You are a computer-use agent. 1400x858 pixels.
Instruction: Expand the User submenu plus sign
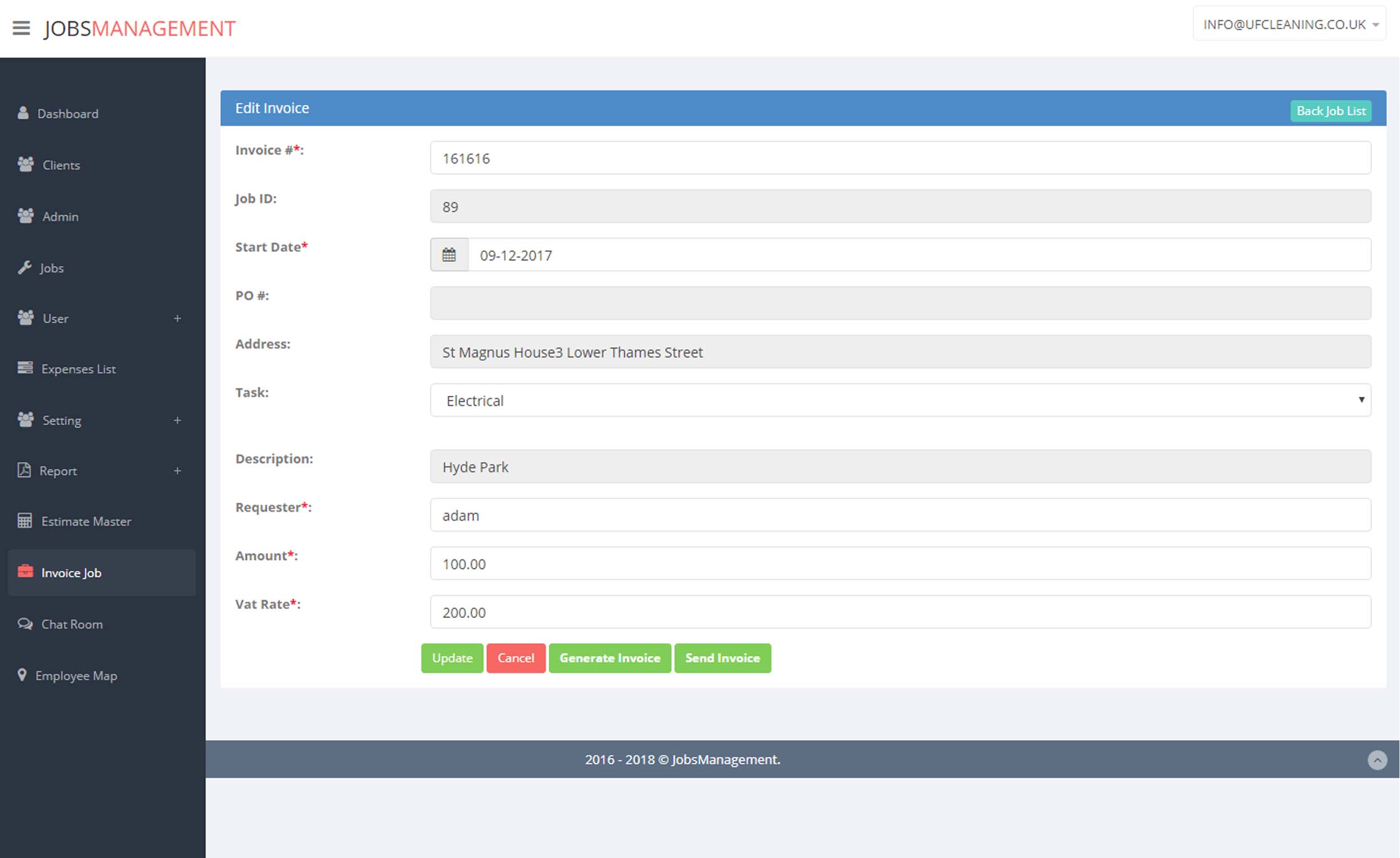(177, 318)
